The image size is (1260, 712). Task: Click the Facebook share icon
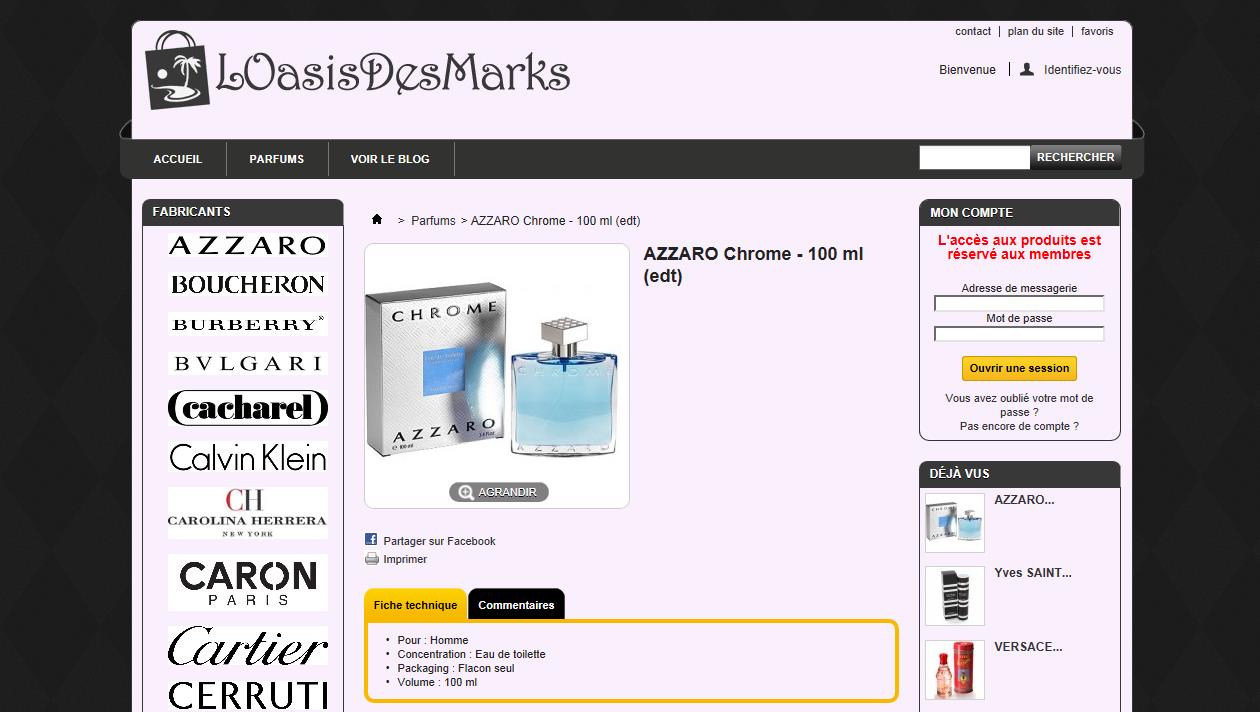pyautogui.click(x=371, y=540)
